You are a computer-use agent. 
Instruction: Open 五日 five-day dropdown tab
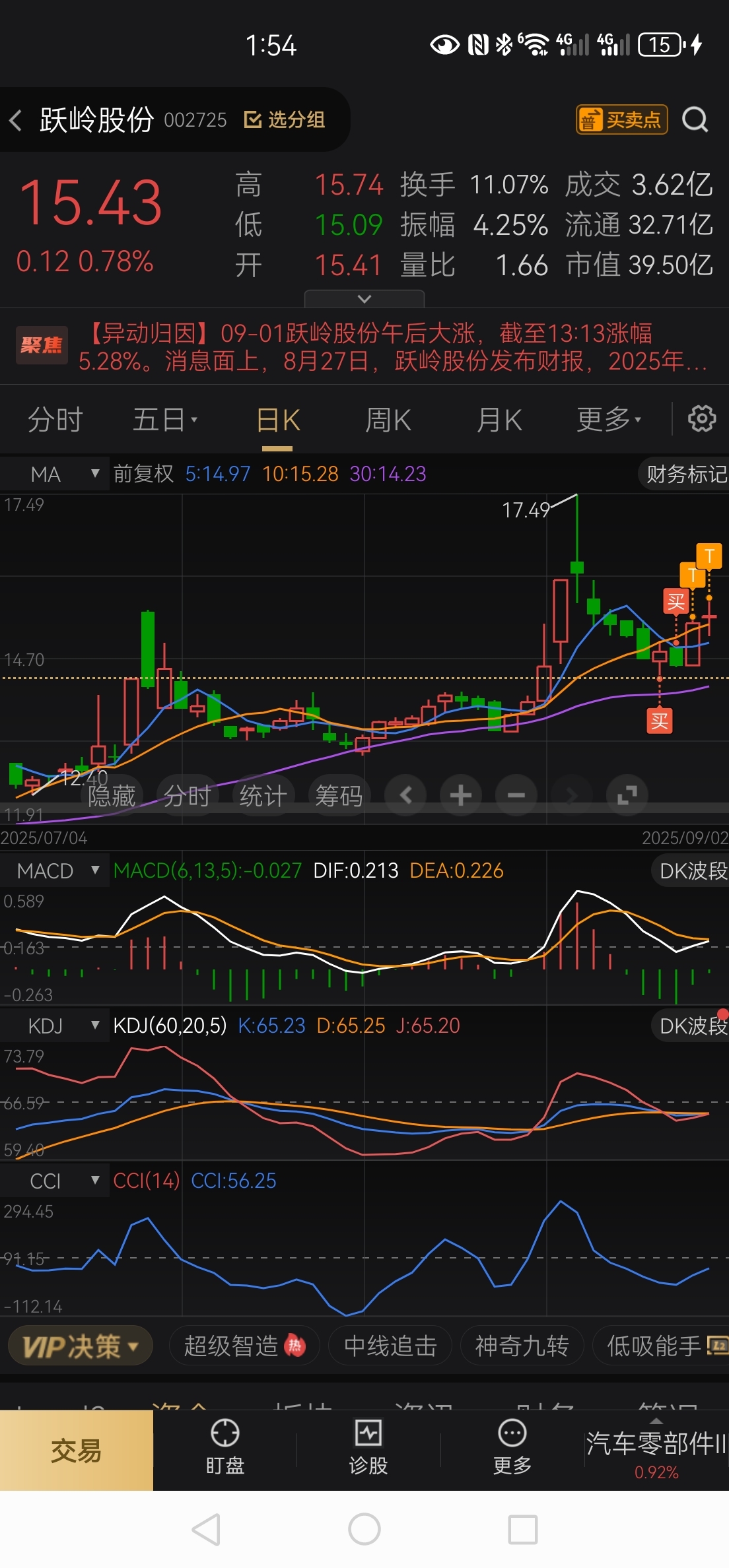165,420
